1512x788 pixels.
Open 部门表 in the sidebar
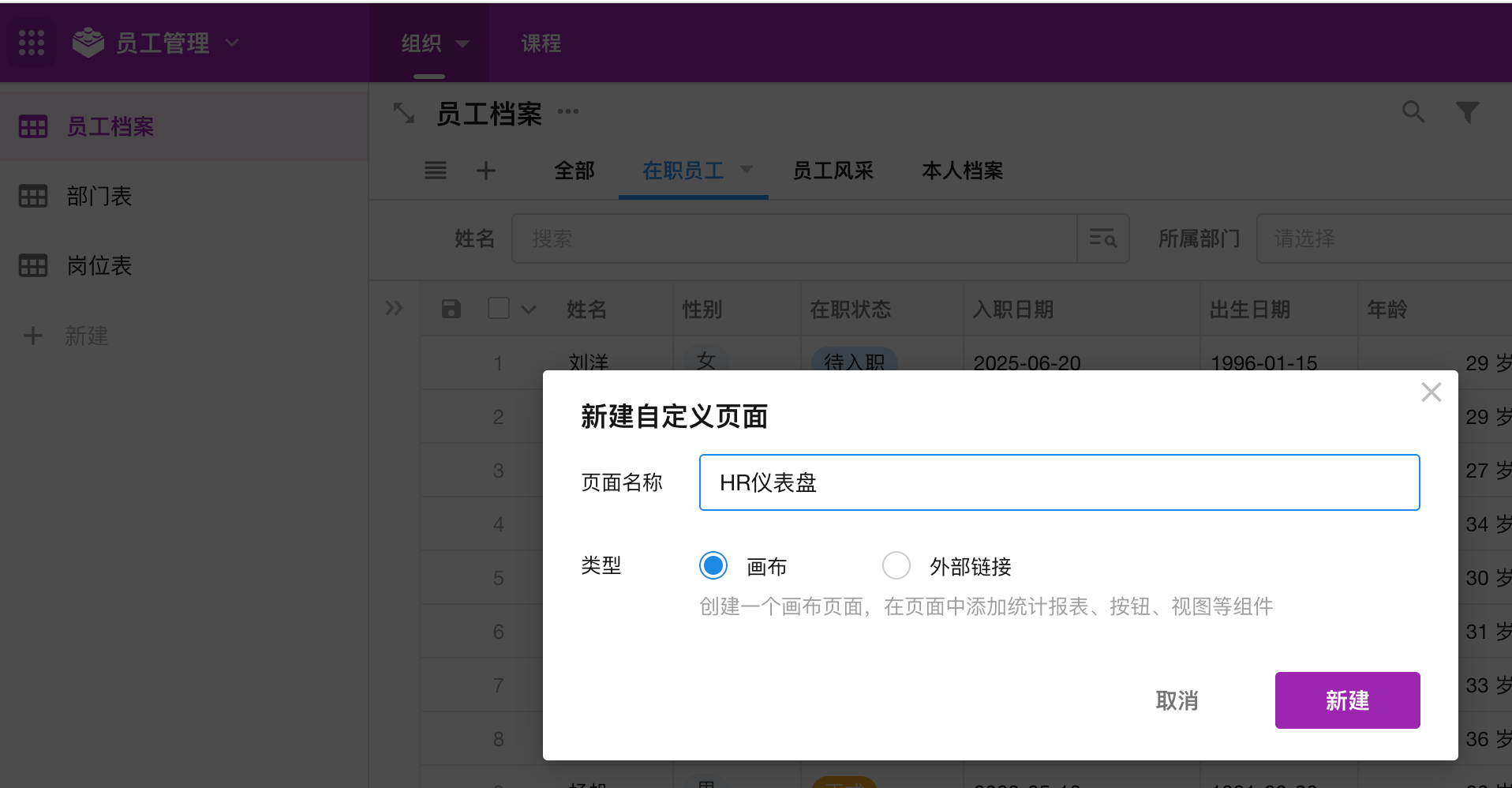(x=99, y=196)
